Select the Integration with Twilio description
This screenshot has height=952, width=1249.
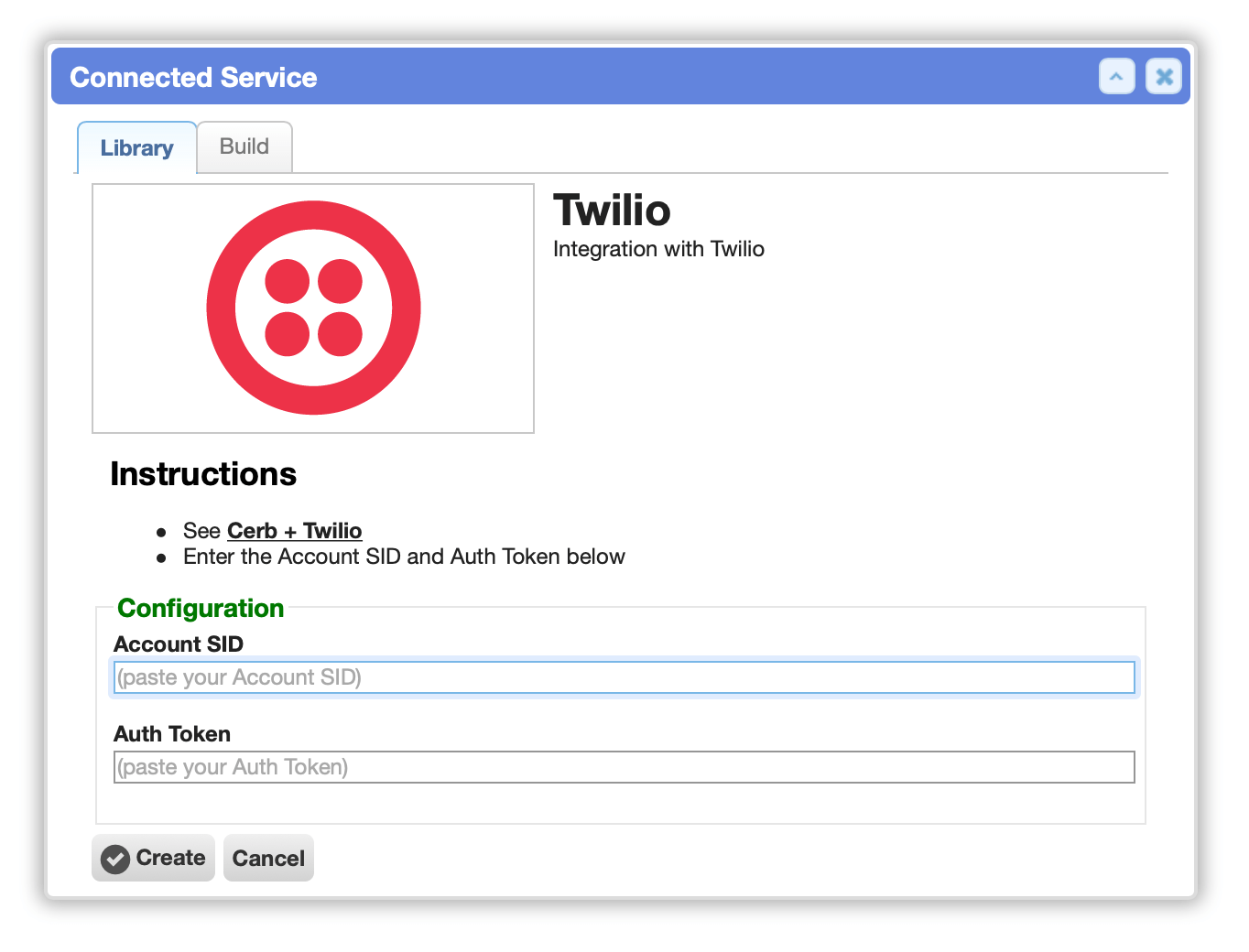tap(658, 249)
